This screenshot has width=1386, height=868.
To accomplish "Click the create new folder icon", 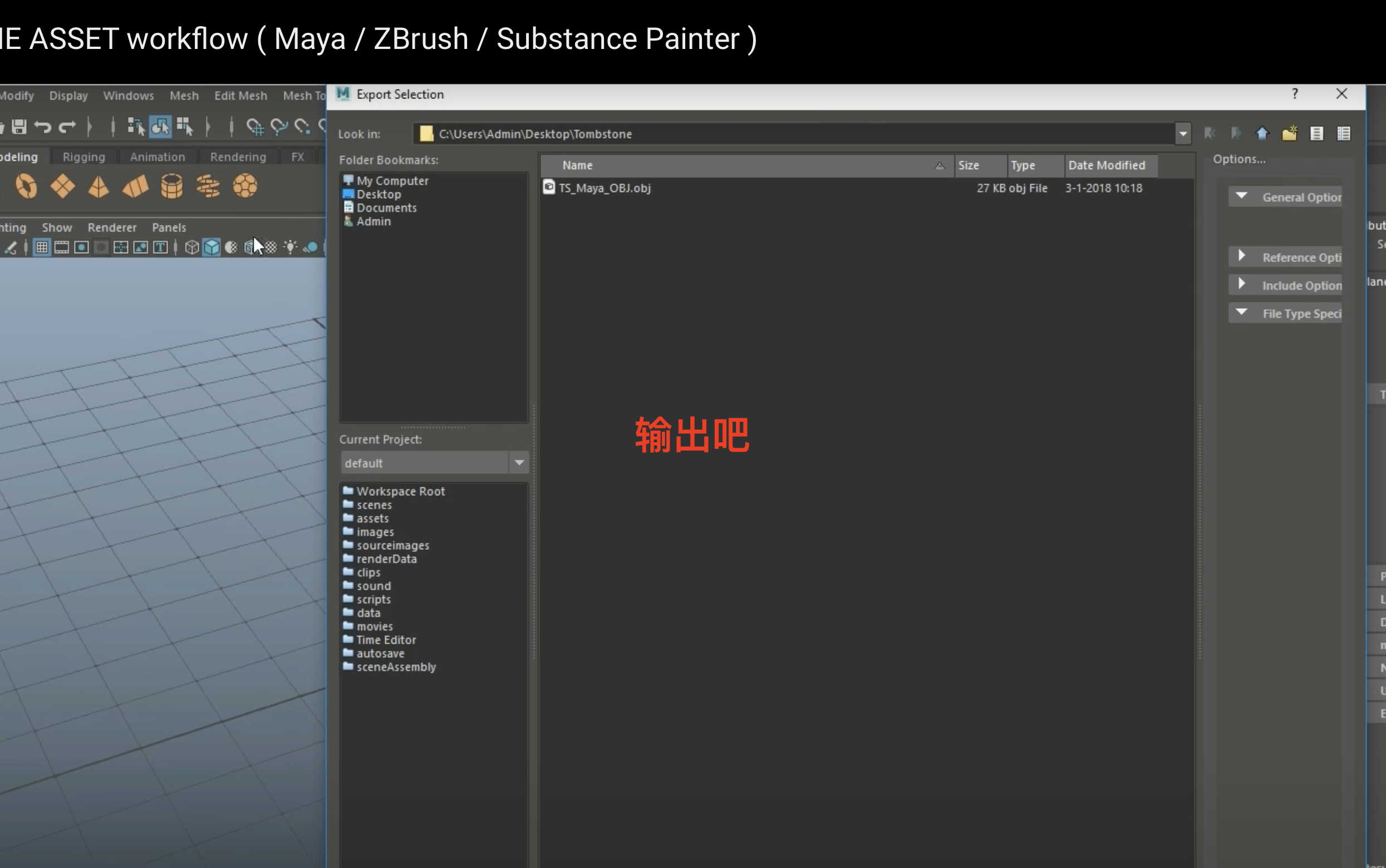I will (x=1290, y=133).
